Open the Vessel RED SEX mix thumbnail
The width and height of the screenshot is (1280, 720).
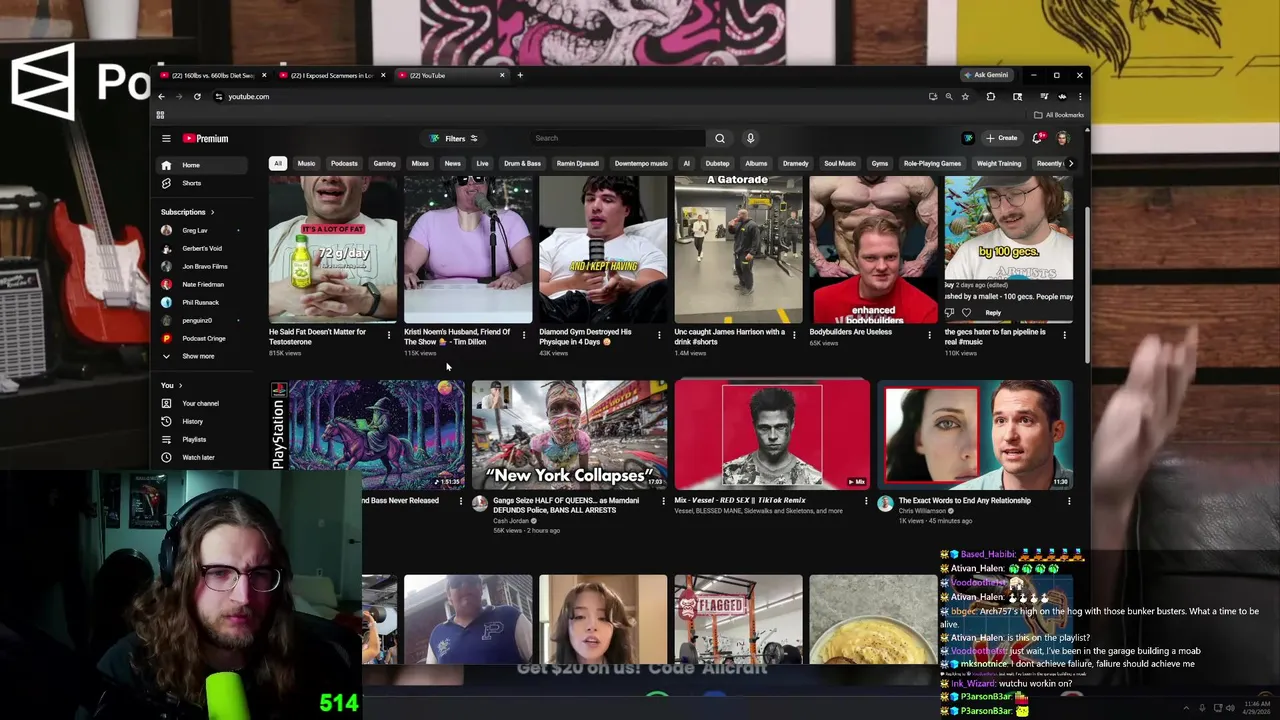coord(772,434)
